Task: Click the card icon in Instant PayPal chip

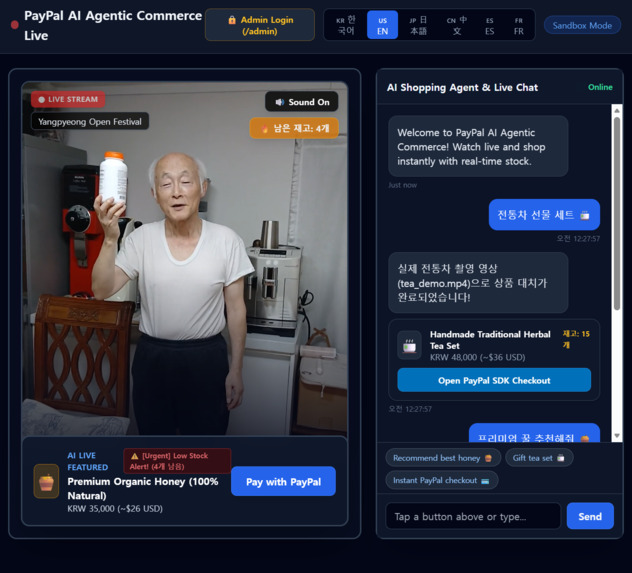Action: coord(485,481)
